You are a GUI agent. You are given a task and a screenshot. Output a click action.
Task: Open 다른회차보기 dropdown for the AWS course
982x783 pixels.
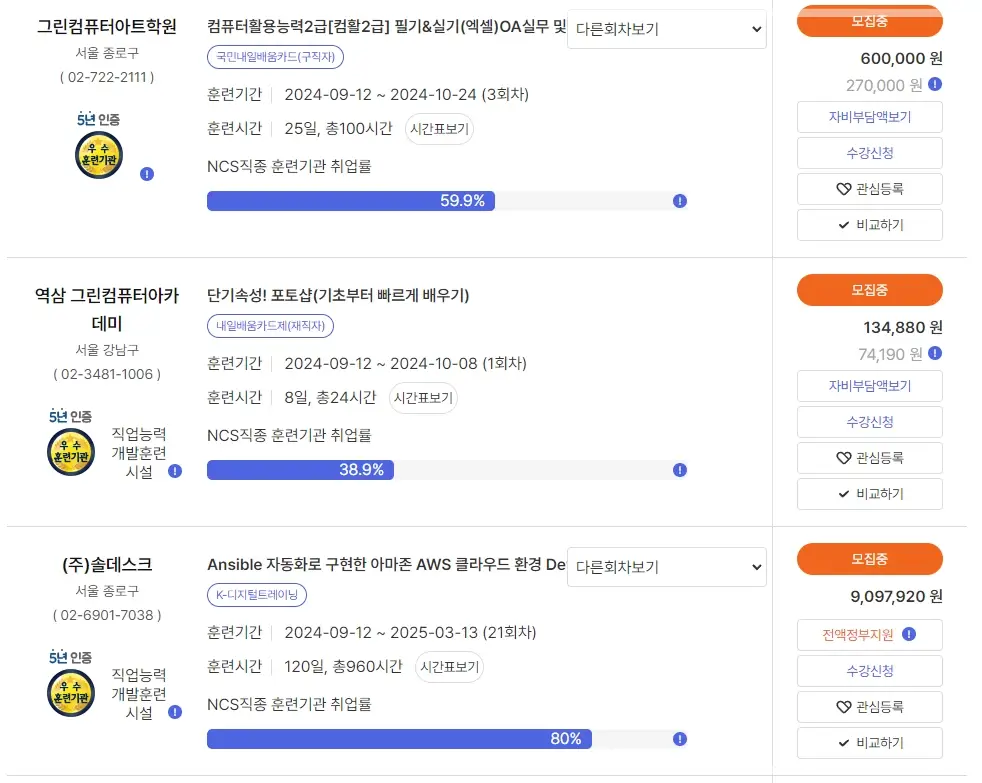tap(666, 567)
